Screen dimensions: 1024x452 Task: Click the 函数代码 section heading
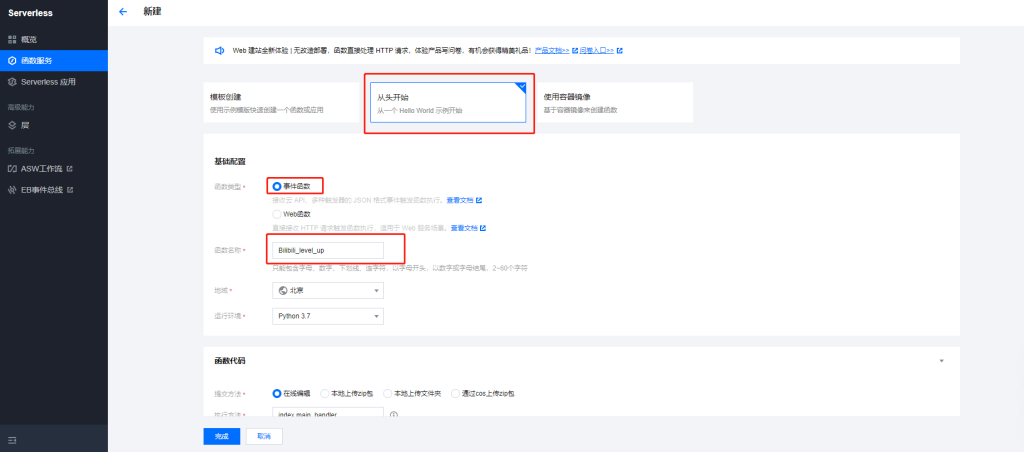(x=230, y=361)
